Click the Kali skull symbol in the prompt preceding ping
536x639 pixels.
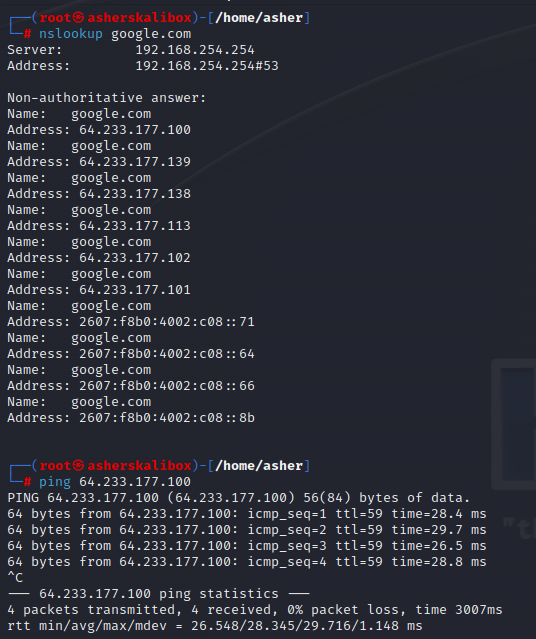click(x=79, y=465)
